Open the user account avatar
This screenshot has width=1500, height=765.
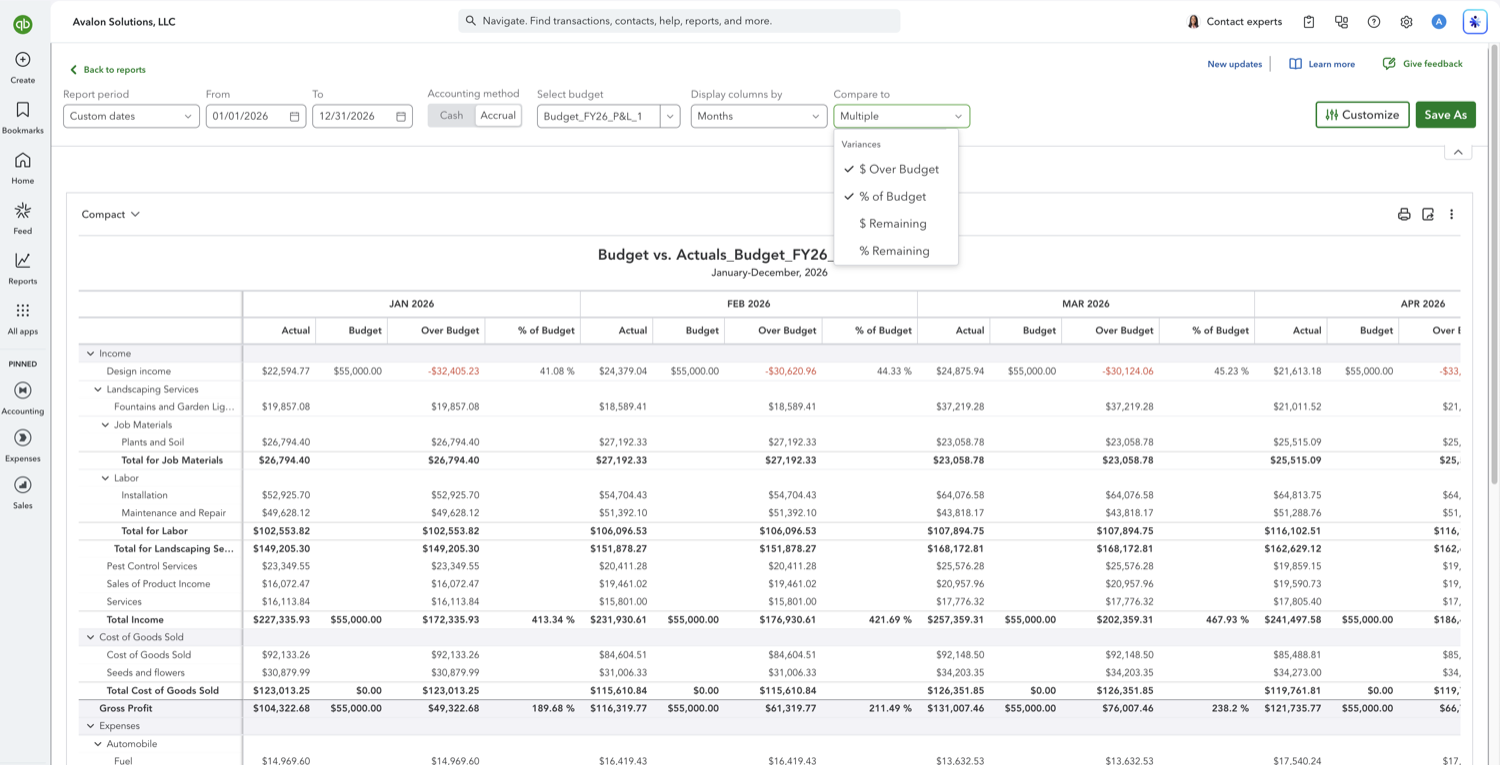pyautogui.click(x=1439, y=22)
